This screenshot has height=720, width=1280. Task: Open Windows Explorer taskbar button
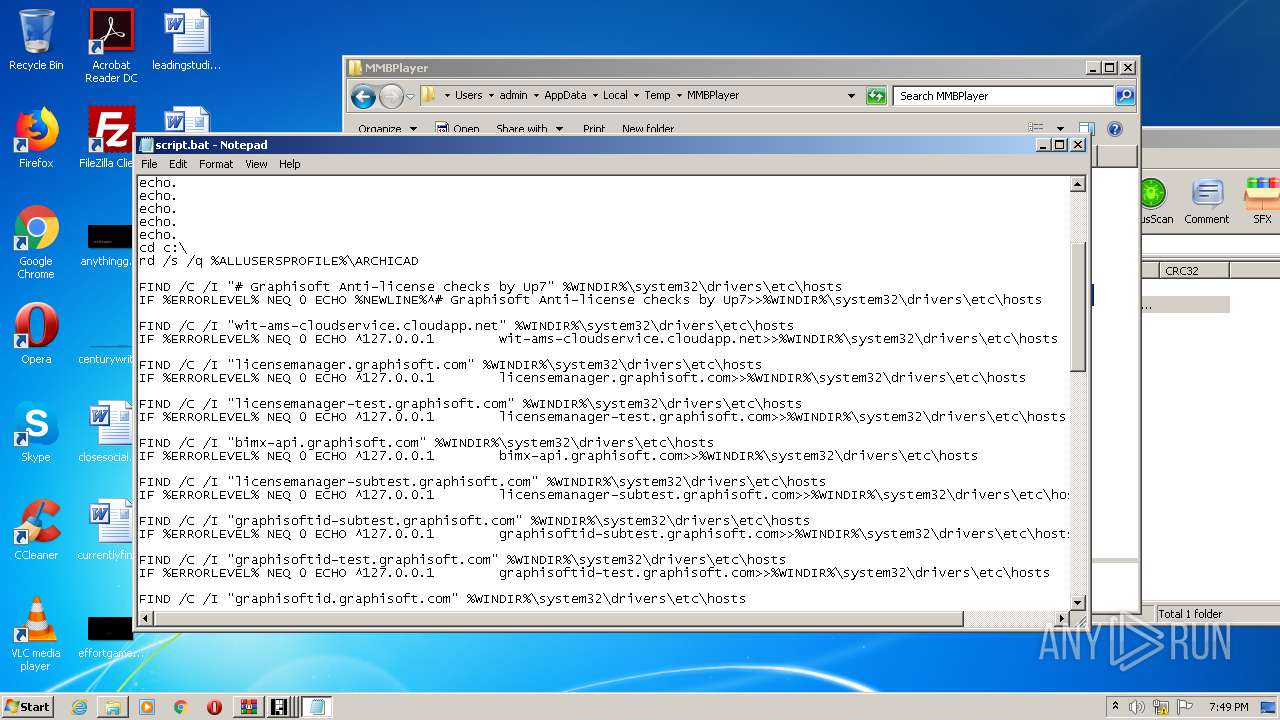point(113,707)
